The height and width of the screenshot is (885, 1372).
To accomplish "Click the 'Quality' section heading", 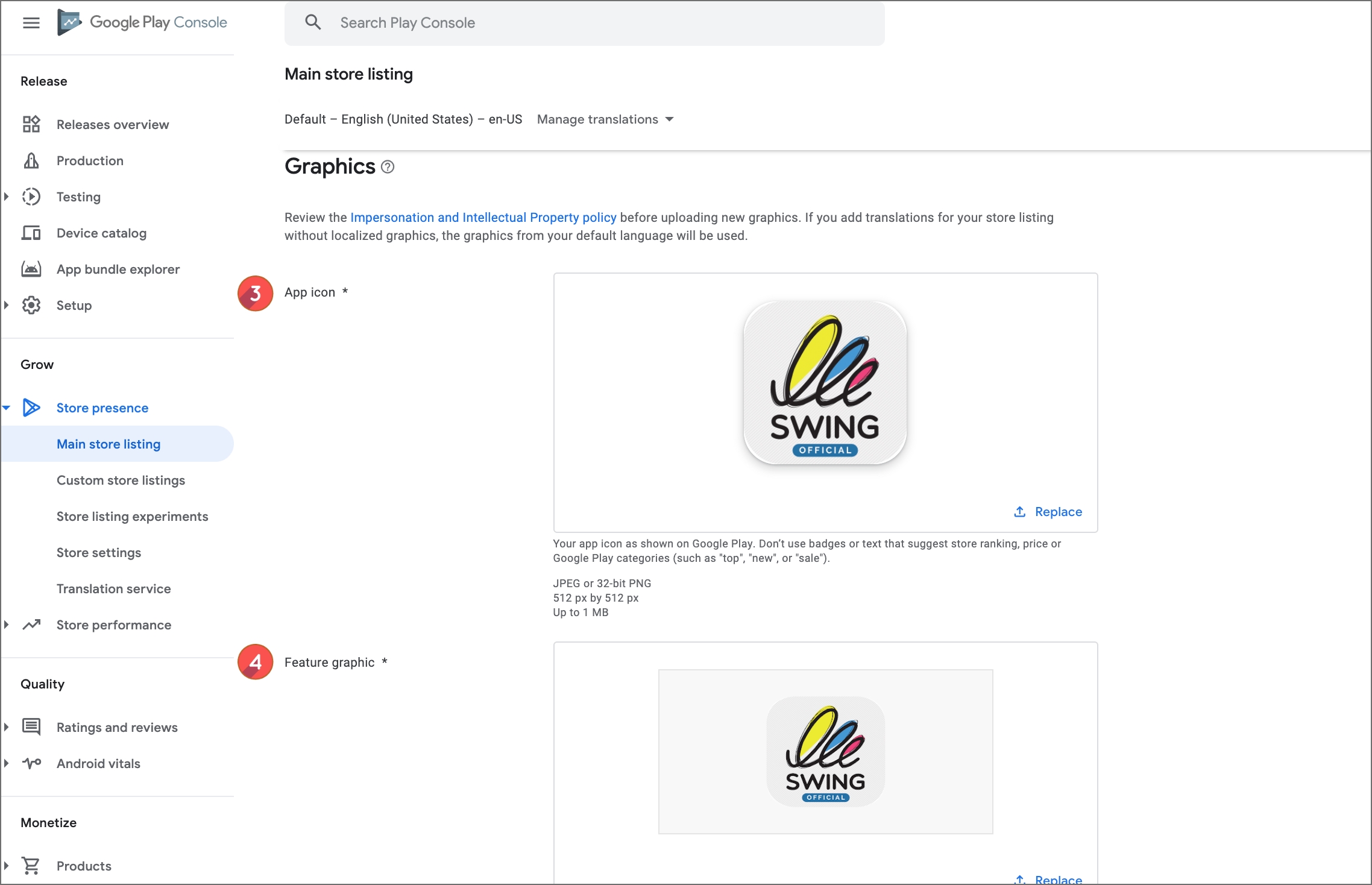I will click(42, 684).
